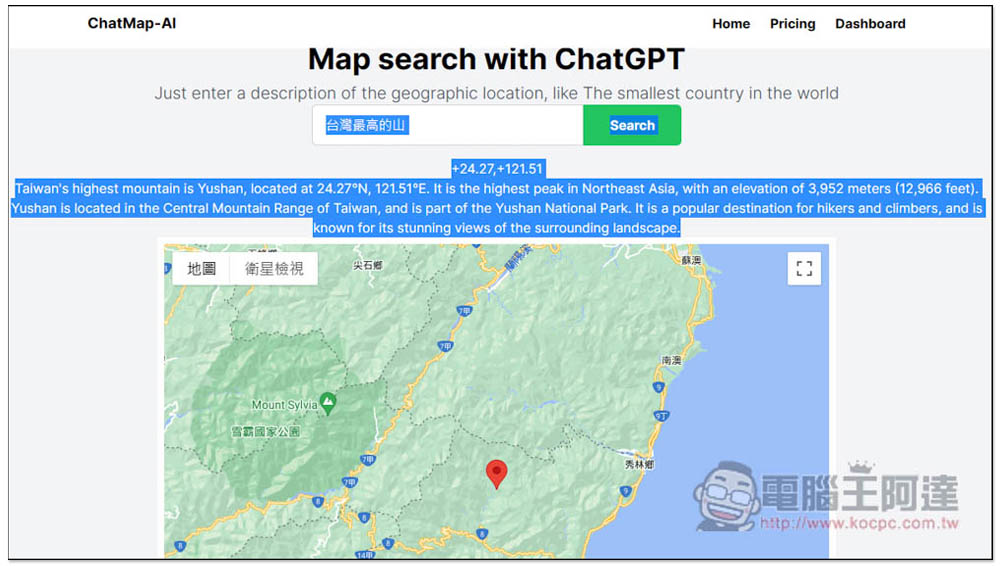Click the 9丁 route shield on the coast

[661, 416]
